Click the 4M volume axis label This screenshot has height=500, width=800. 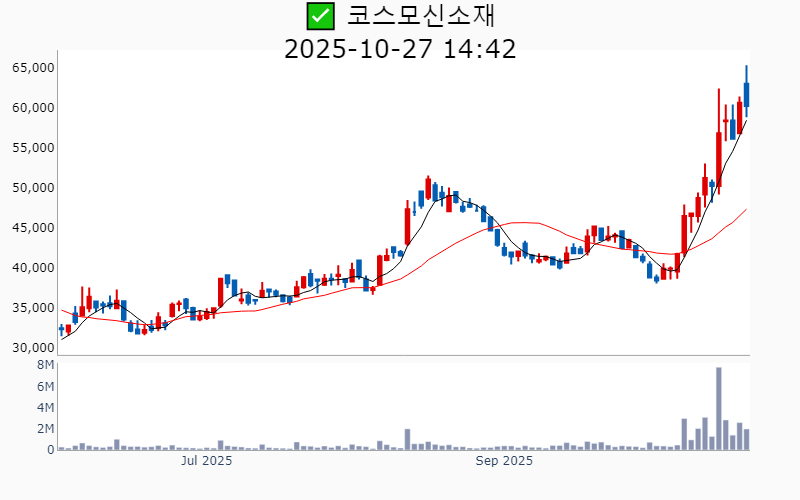pyautogui.click(x=45, y=408)
